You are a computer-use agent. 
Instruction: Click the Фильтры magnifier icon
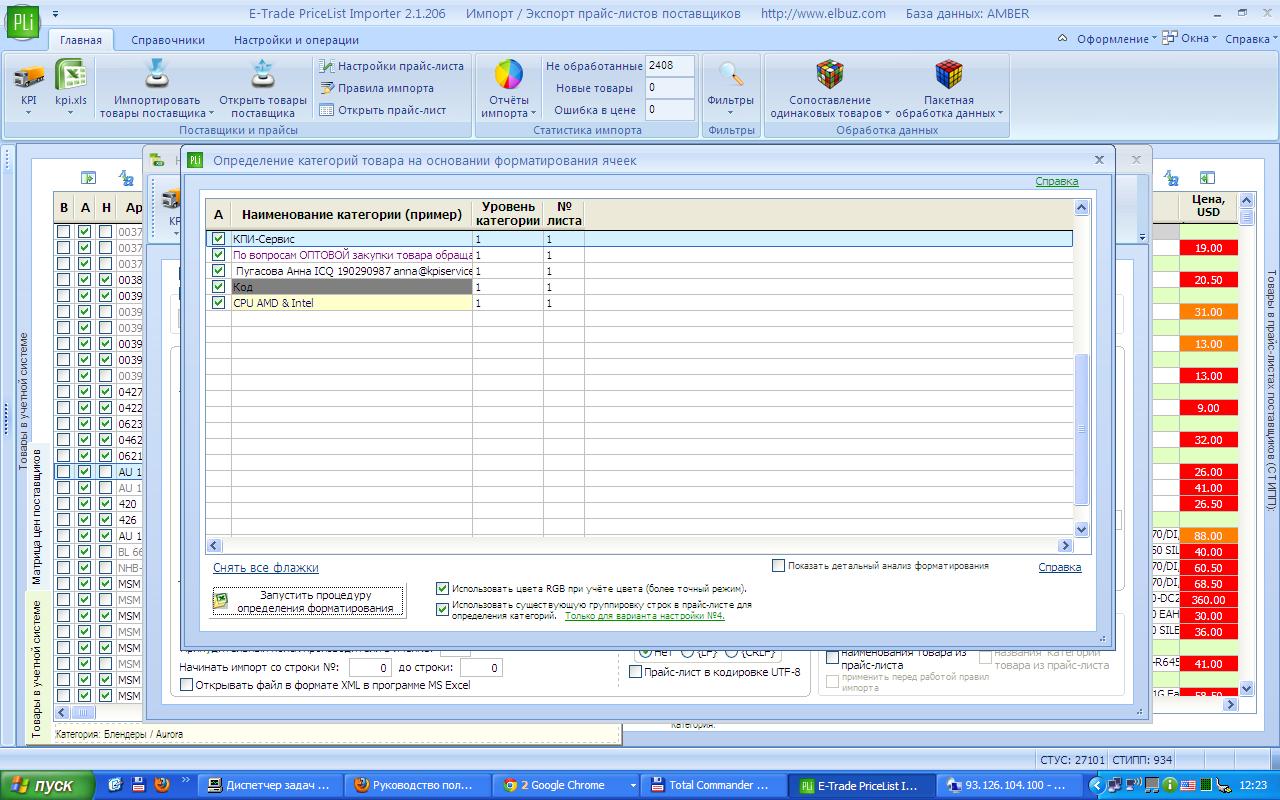[x=731, y=75]
